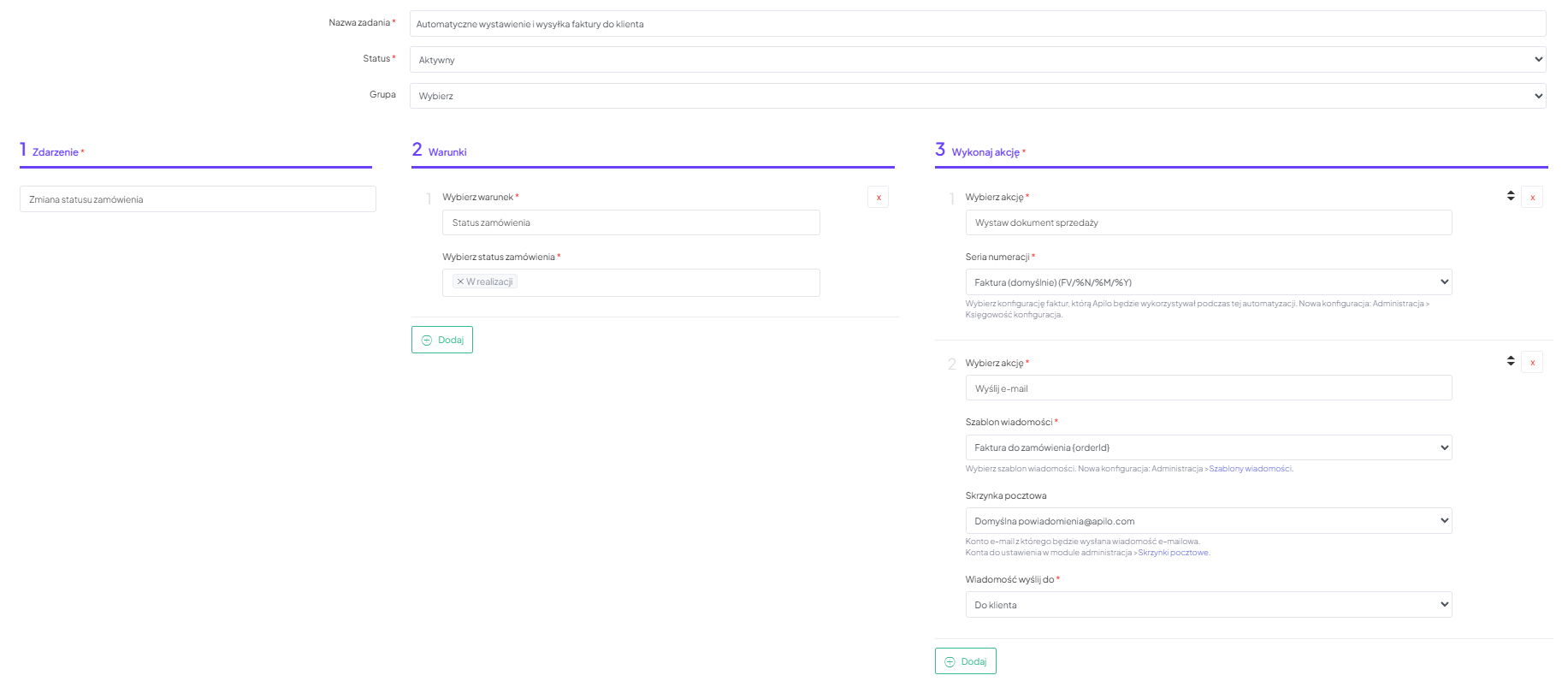Delete second action Wyślij e-mail
This screenshot has height=699, width=1568.
(x=1531, y=363)
